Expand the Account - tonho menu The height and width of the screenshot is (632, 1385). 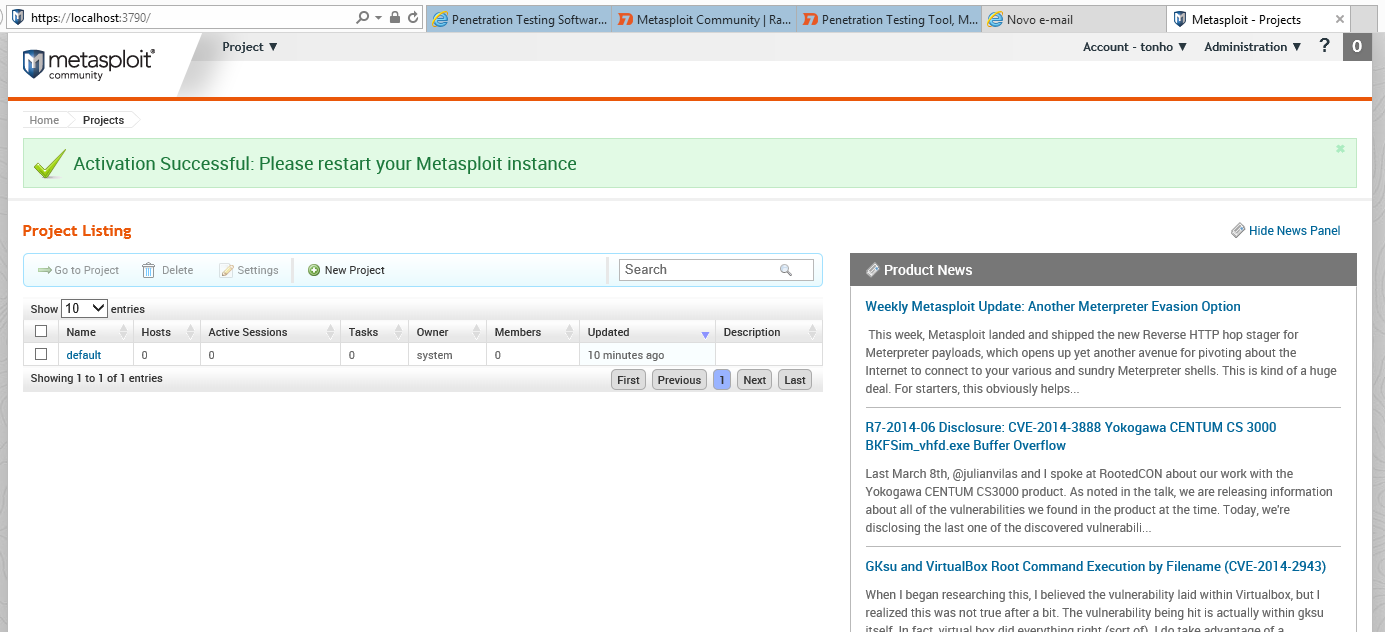tap(1135, 47)
